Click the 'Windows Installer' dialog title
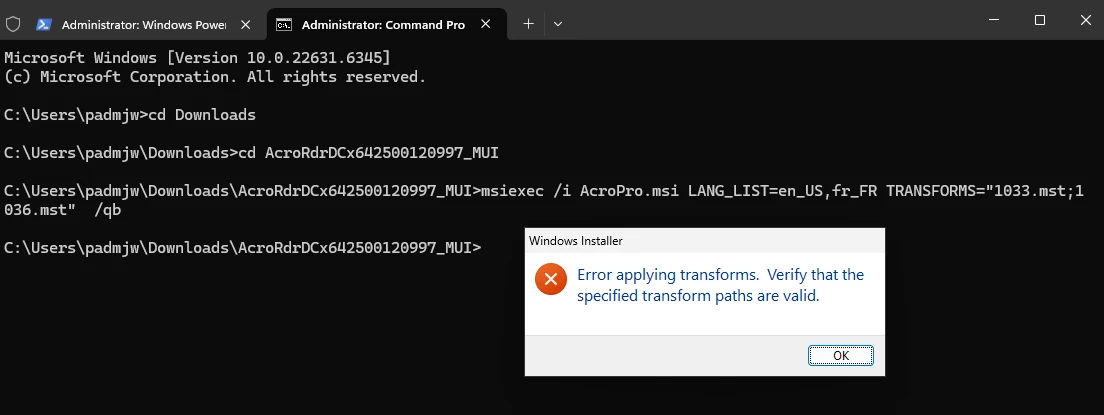Image resolution: width=1104 pixels, height=415 pixels. 576,240
